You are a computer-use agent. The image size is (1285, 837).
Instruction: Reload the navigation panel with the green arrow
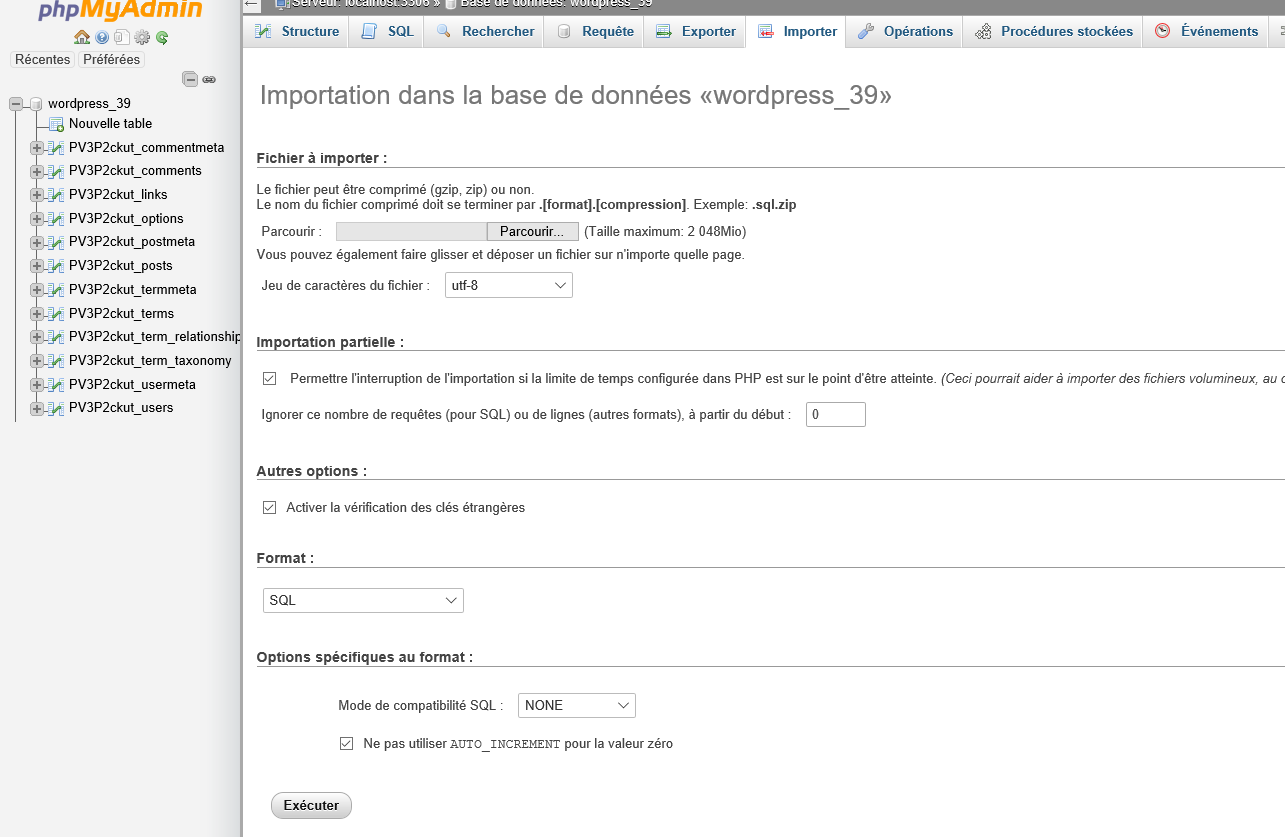tap(162, 37)
